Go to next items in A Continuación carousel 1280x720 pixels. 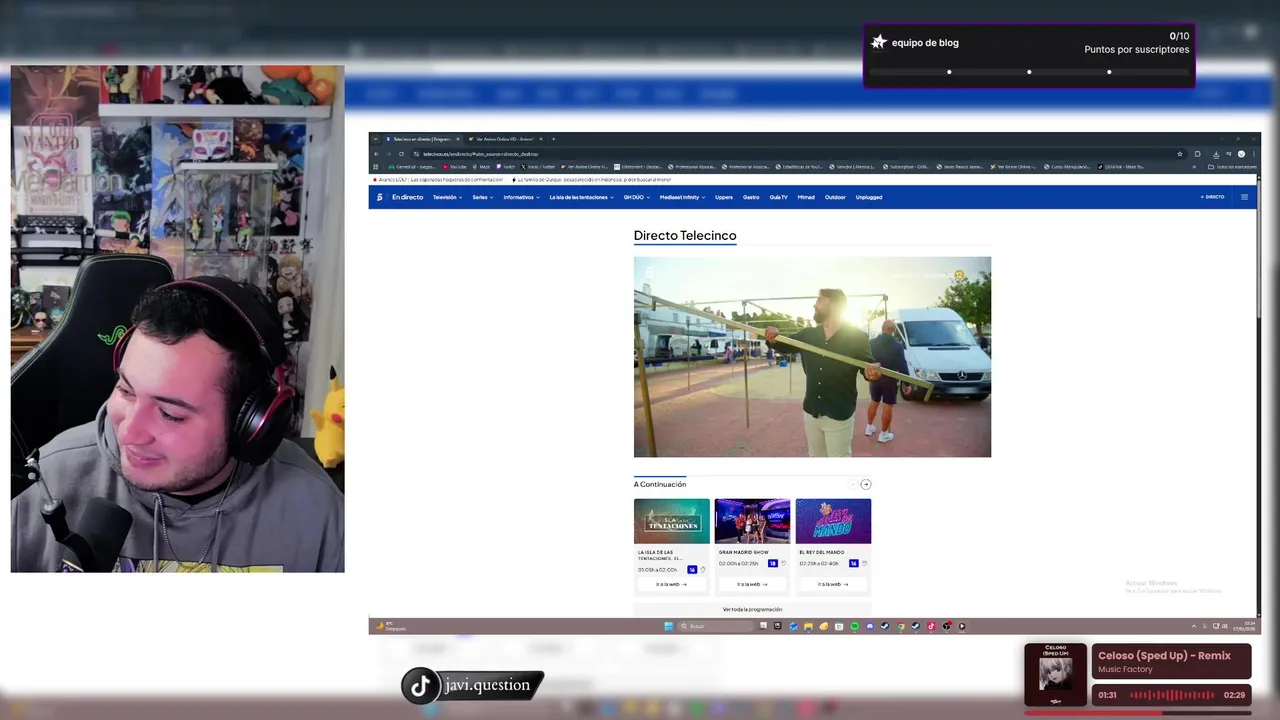tap(866, 484)
